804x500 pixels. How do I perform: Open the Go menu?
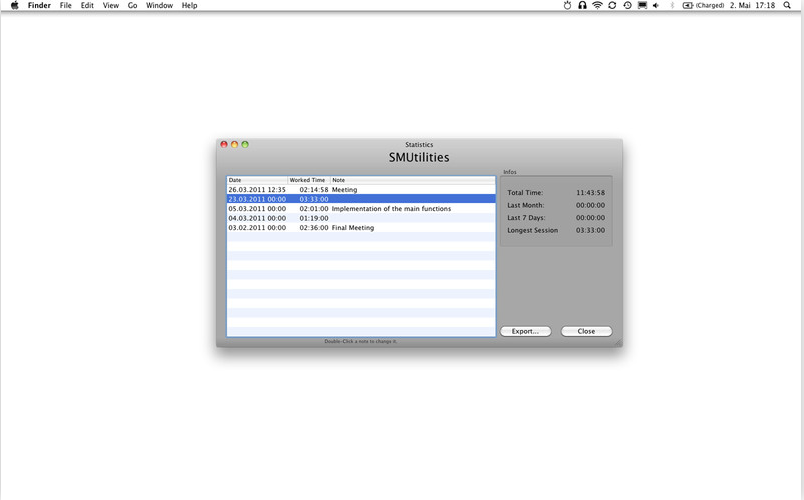coord(132,5)
